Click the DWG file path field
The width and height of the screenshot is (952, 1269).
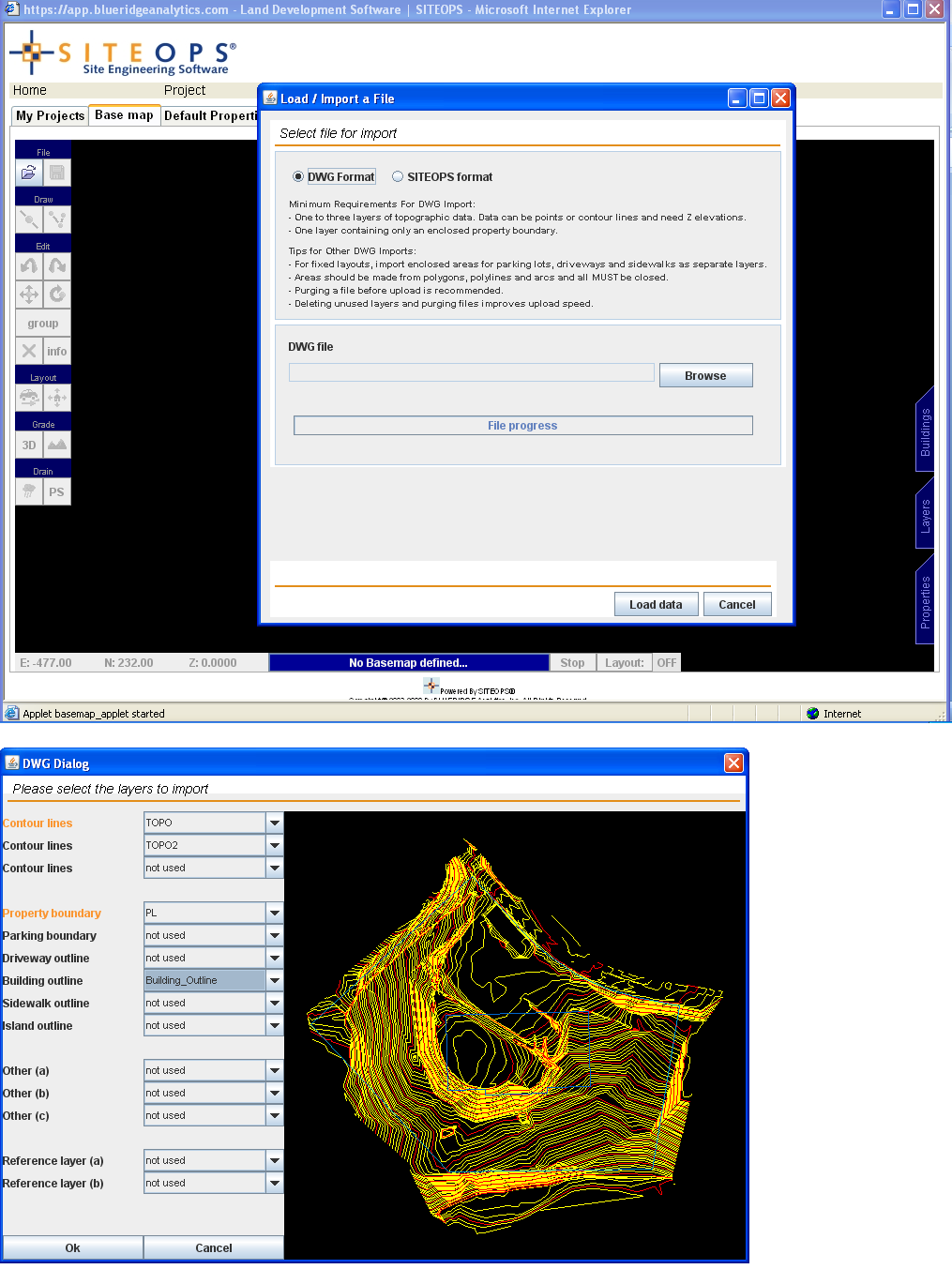pos(471,372)
